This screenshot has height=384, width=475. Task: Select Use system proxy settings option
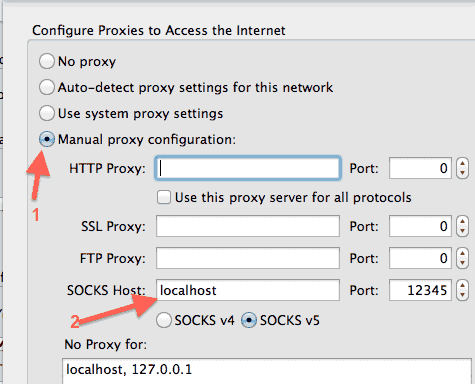click(47, 113)
